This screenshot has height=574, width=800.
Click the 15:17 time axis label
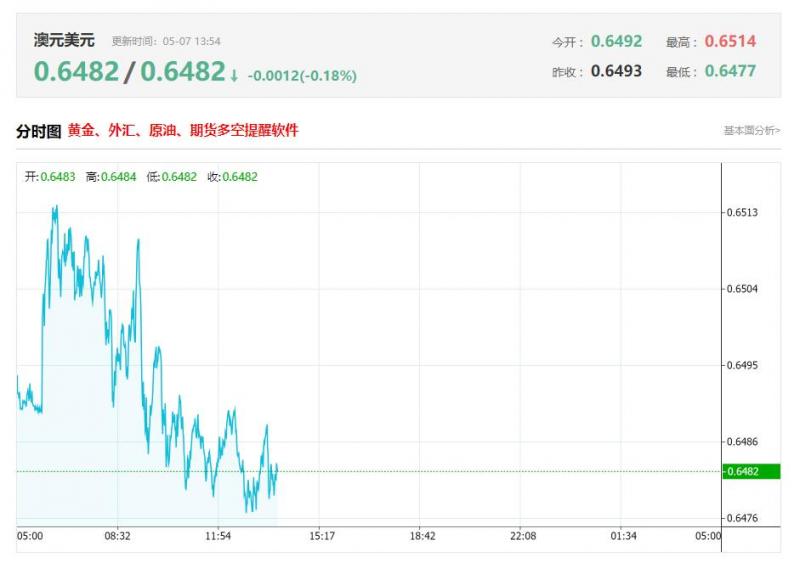[x=322, y=536]
